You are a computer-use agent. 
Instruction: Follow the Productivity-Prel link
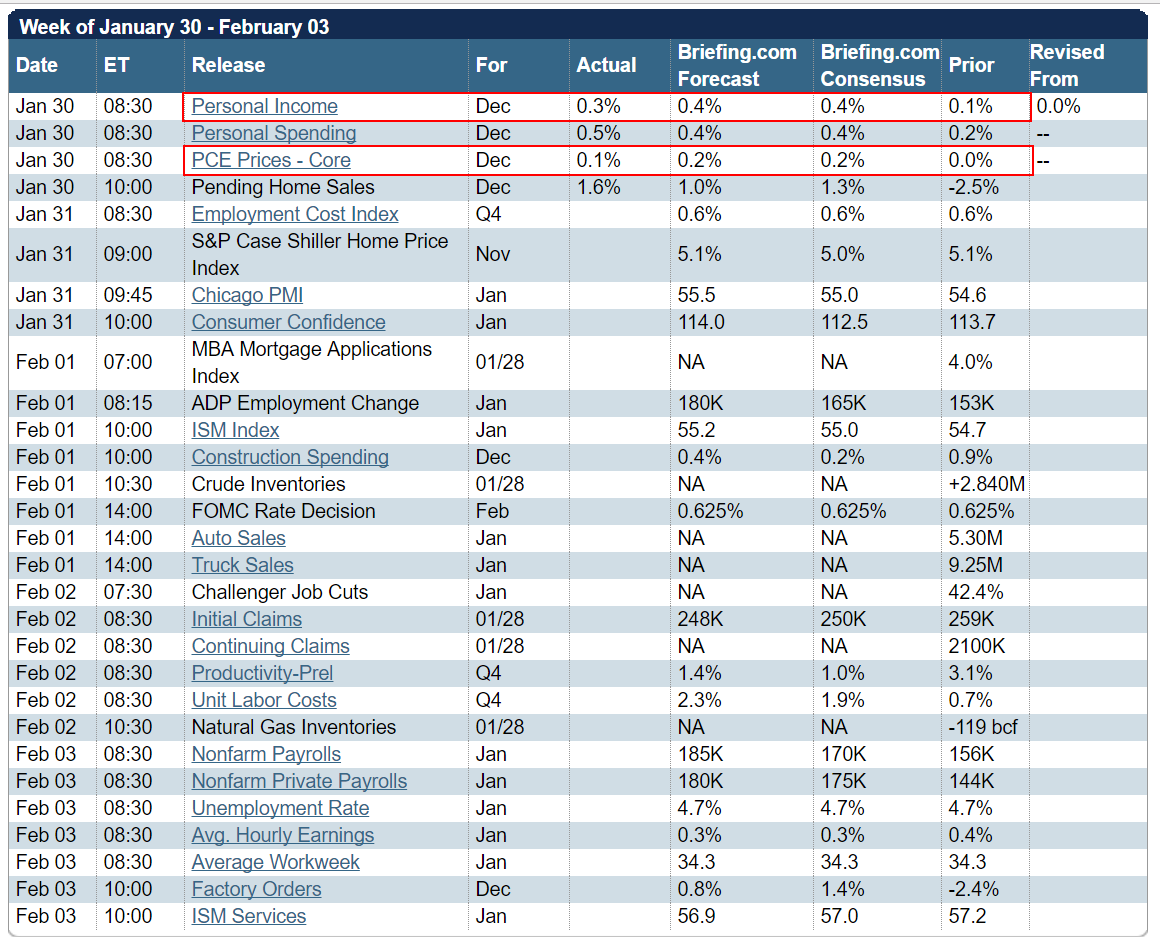262,673
